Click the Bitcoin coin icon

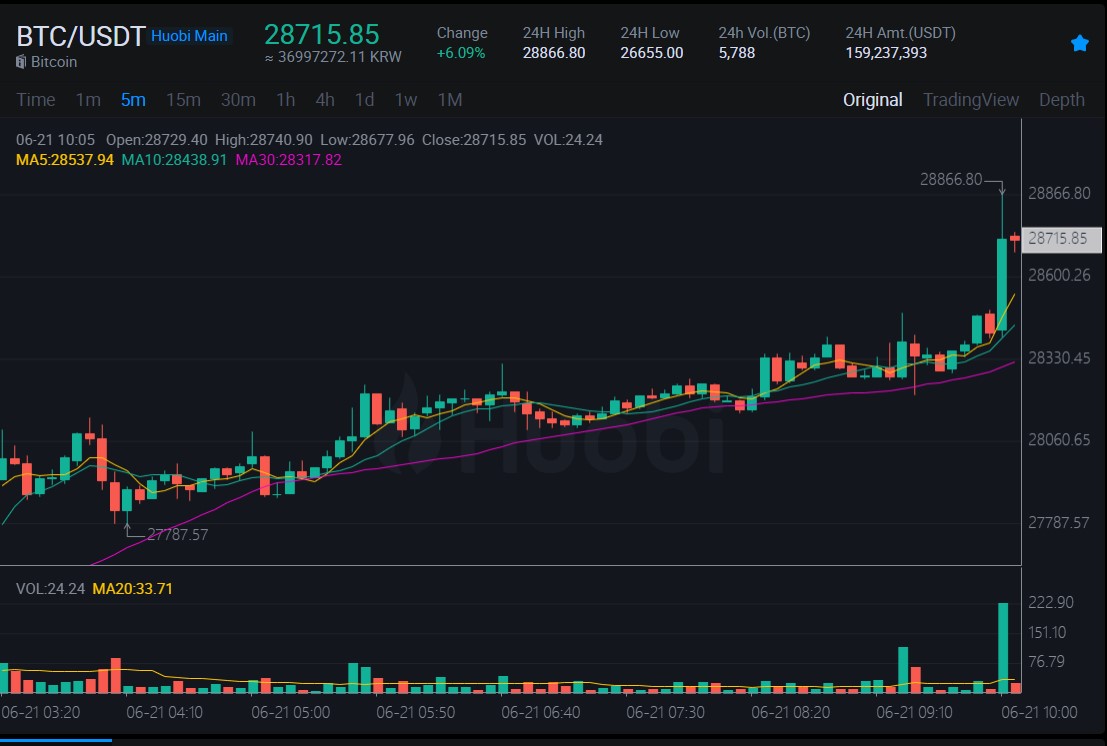pos(21,62)
